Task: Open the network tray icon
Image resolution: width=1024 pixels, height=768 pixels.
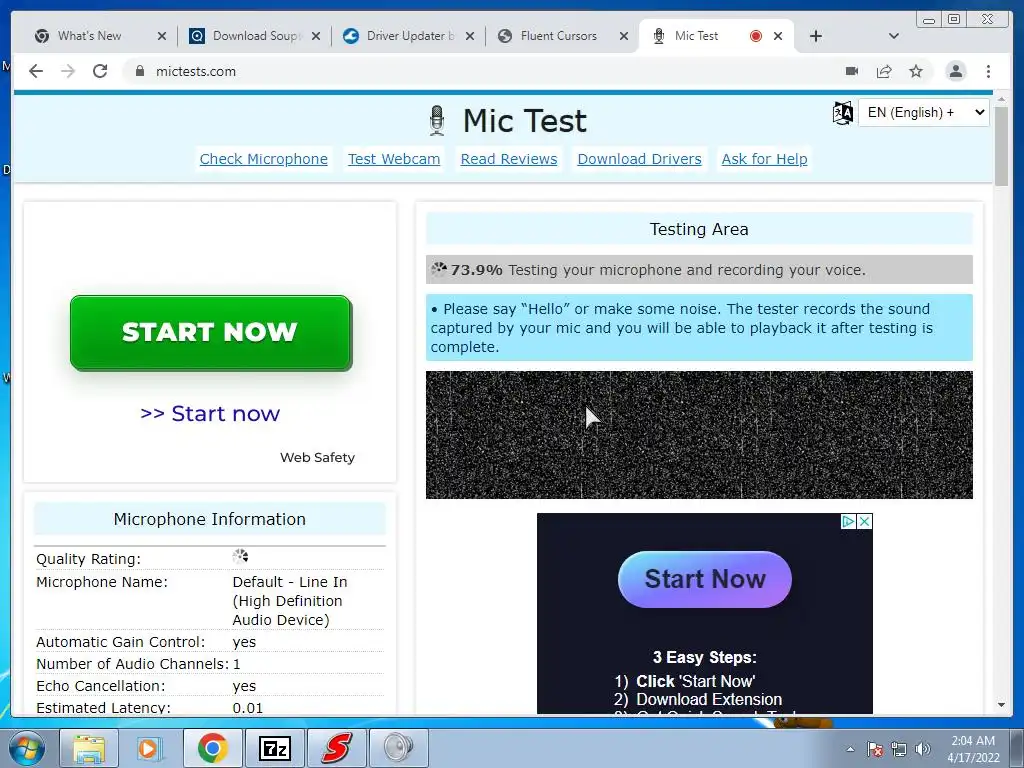Action: [899, 749]
